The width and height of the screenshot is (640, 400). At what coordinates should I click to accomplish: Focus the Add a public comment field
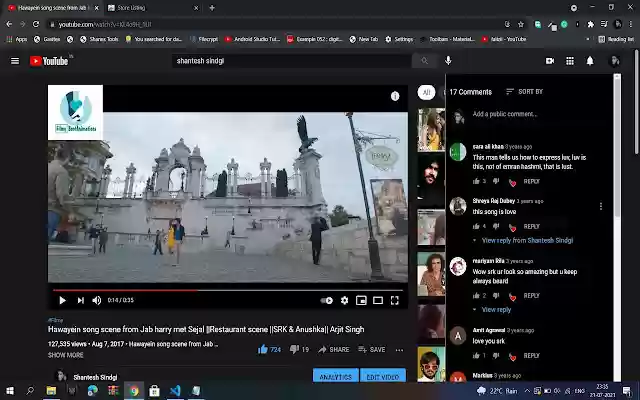tap(543, 114)
